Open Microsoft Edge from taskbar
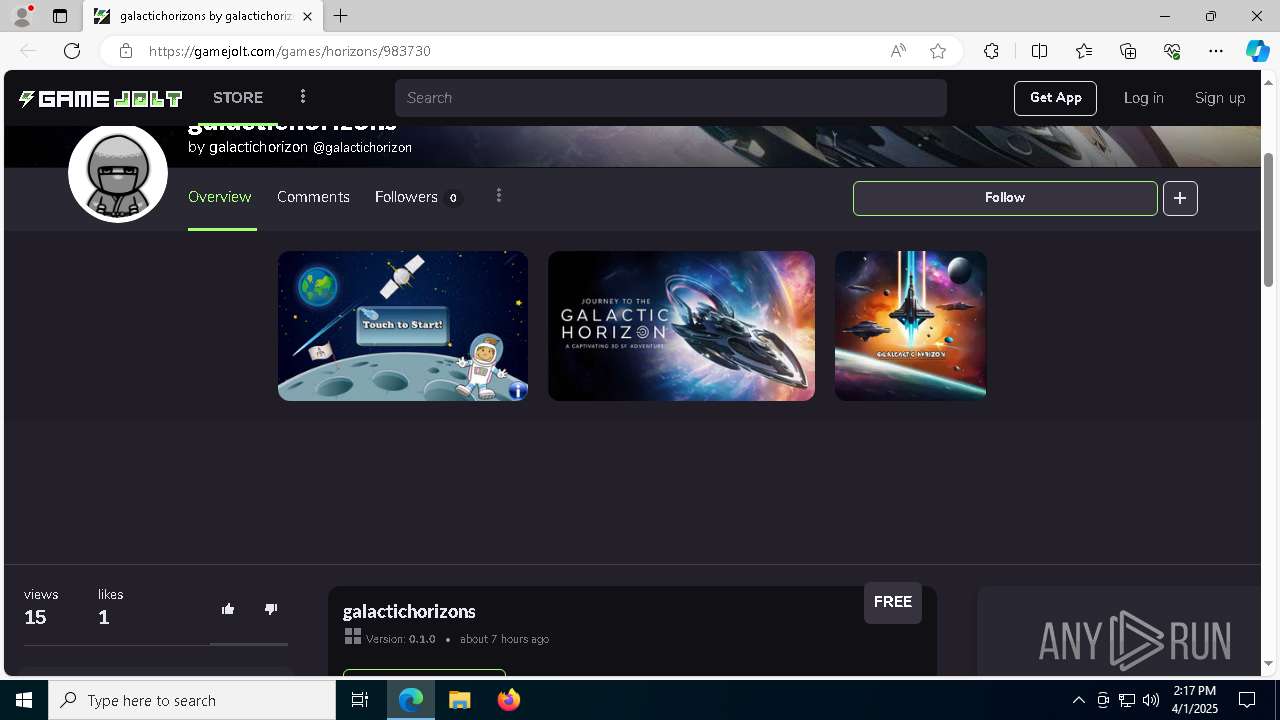 tap(411, 700)
